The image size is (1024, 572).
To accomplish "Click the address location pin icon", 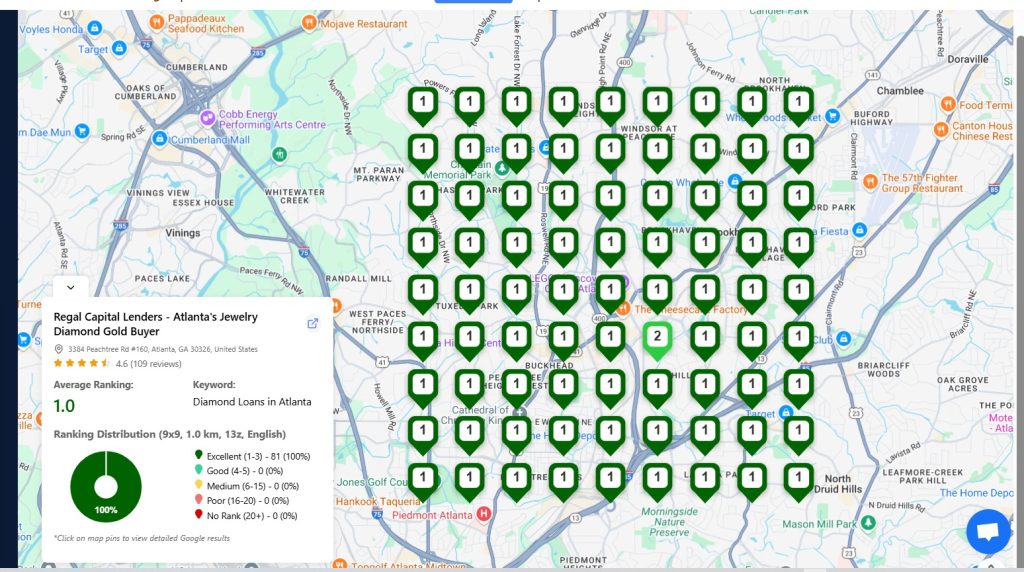I will coord(59,349).
